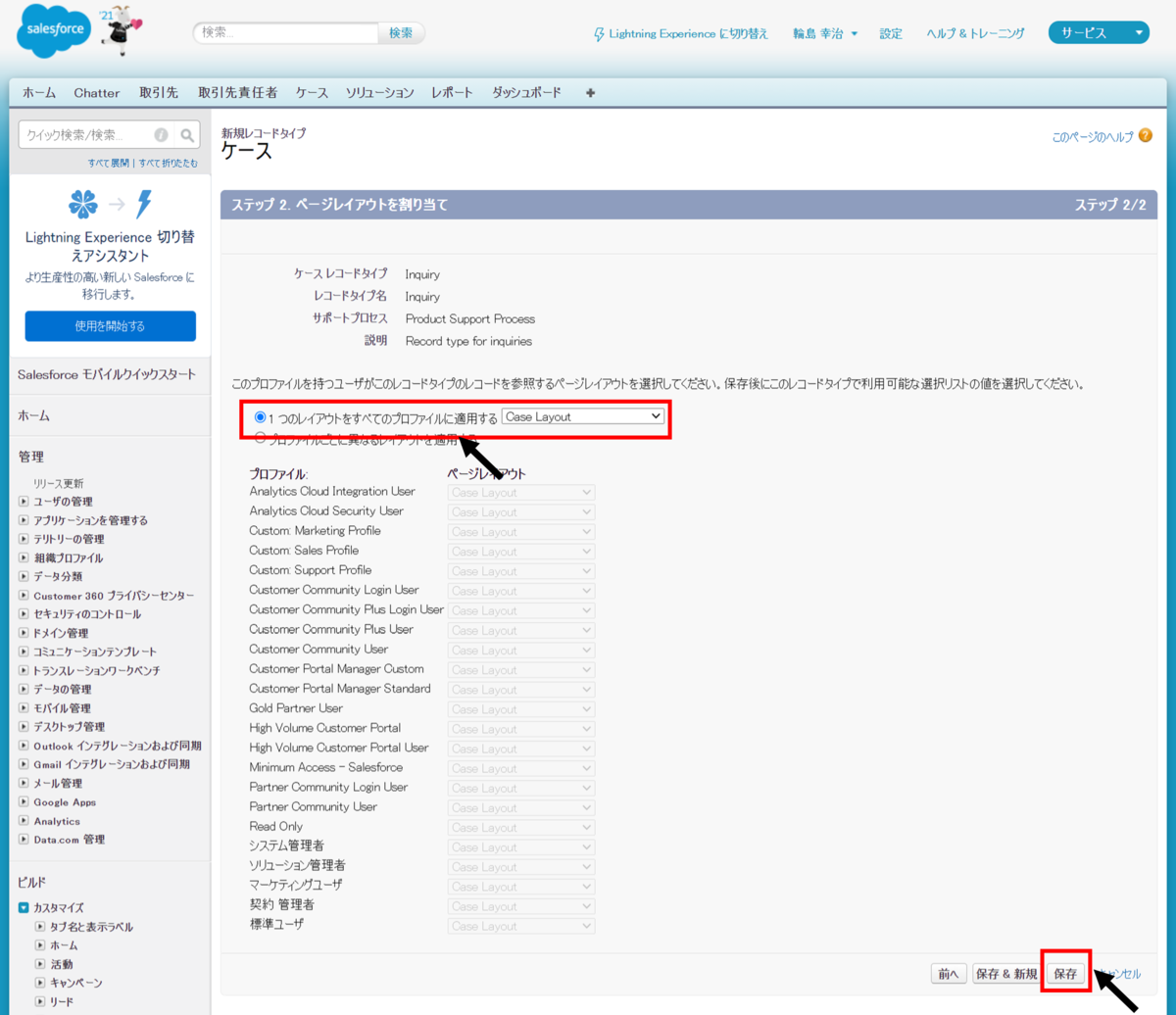Open the Case Layout dropdown for all profiles

click(x=583, y=416)
